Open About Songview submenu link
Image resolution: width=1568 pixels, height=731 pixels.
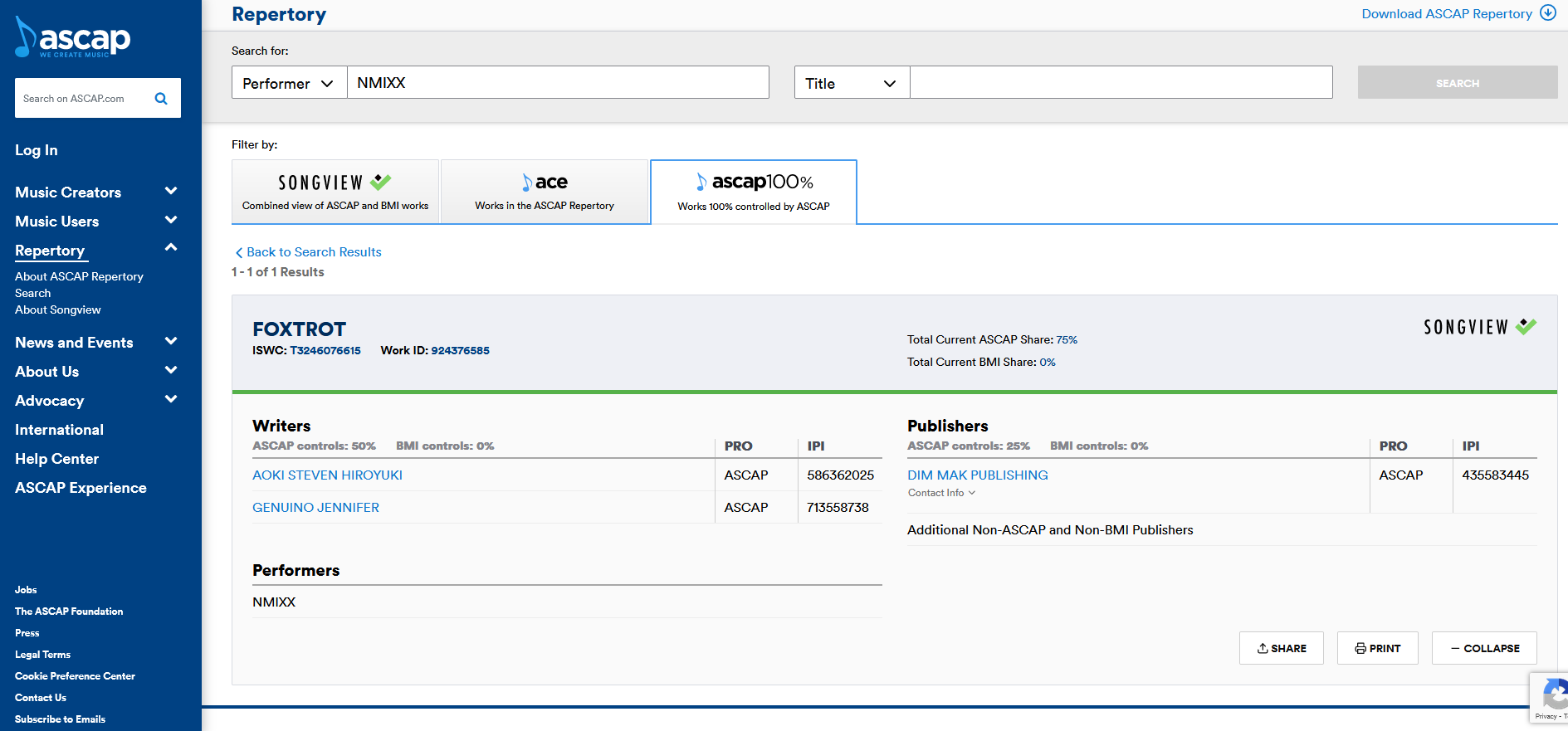[58, 309]
